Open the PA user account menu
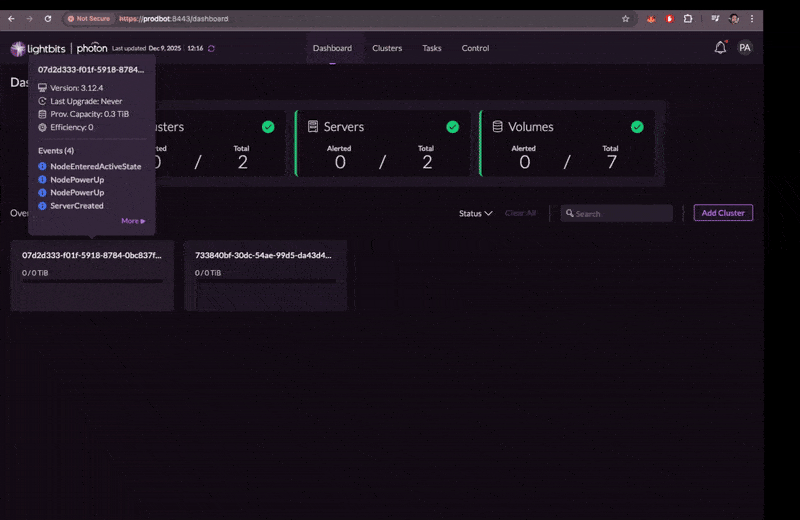Viewport: 800px width, 520px height. tap(745, 47)
